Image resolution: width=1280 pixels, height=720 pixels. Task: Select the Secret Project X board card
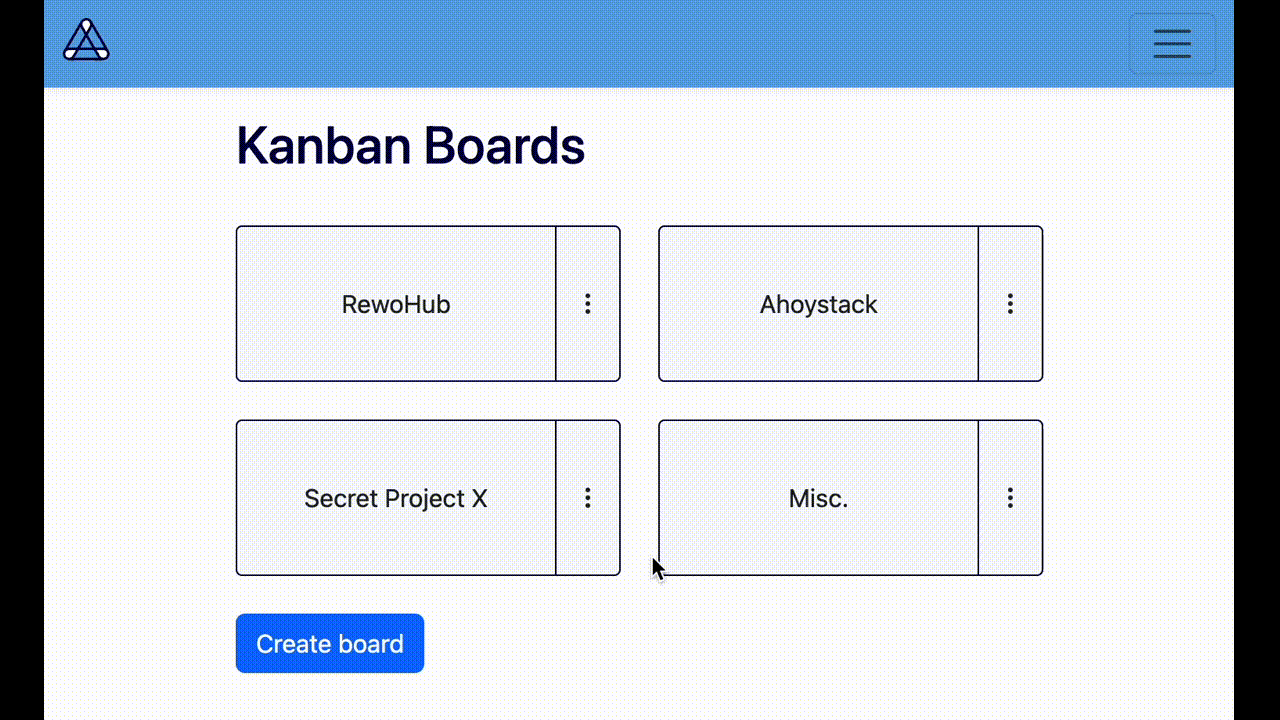click(396, 498)
